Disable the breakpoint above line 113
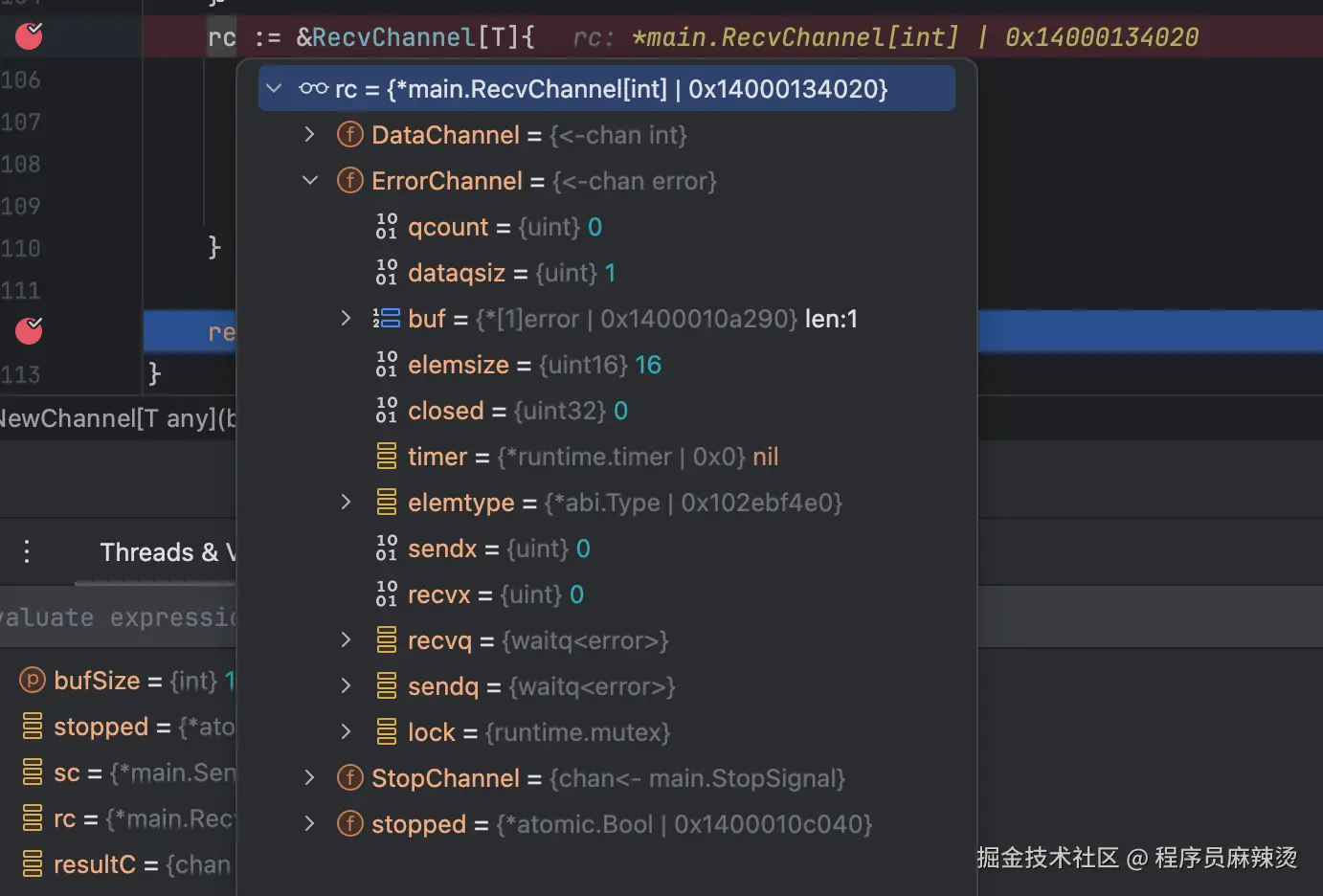 (x=29, y=331)
